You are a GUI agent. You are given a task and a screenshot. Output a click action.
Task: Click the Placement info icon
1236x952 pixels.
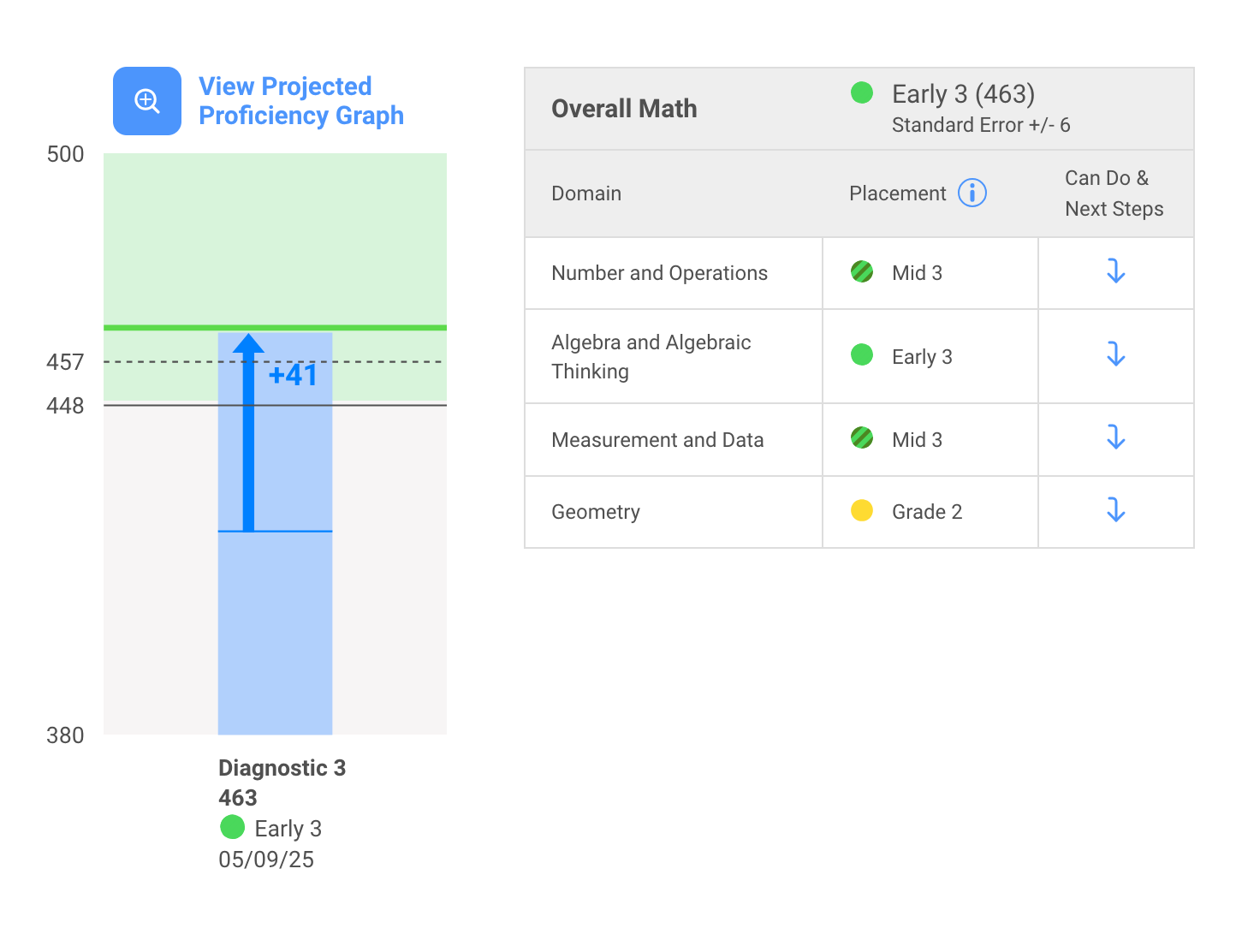pyautogui.click(x=972, y=193)
